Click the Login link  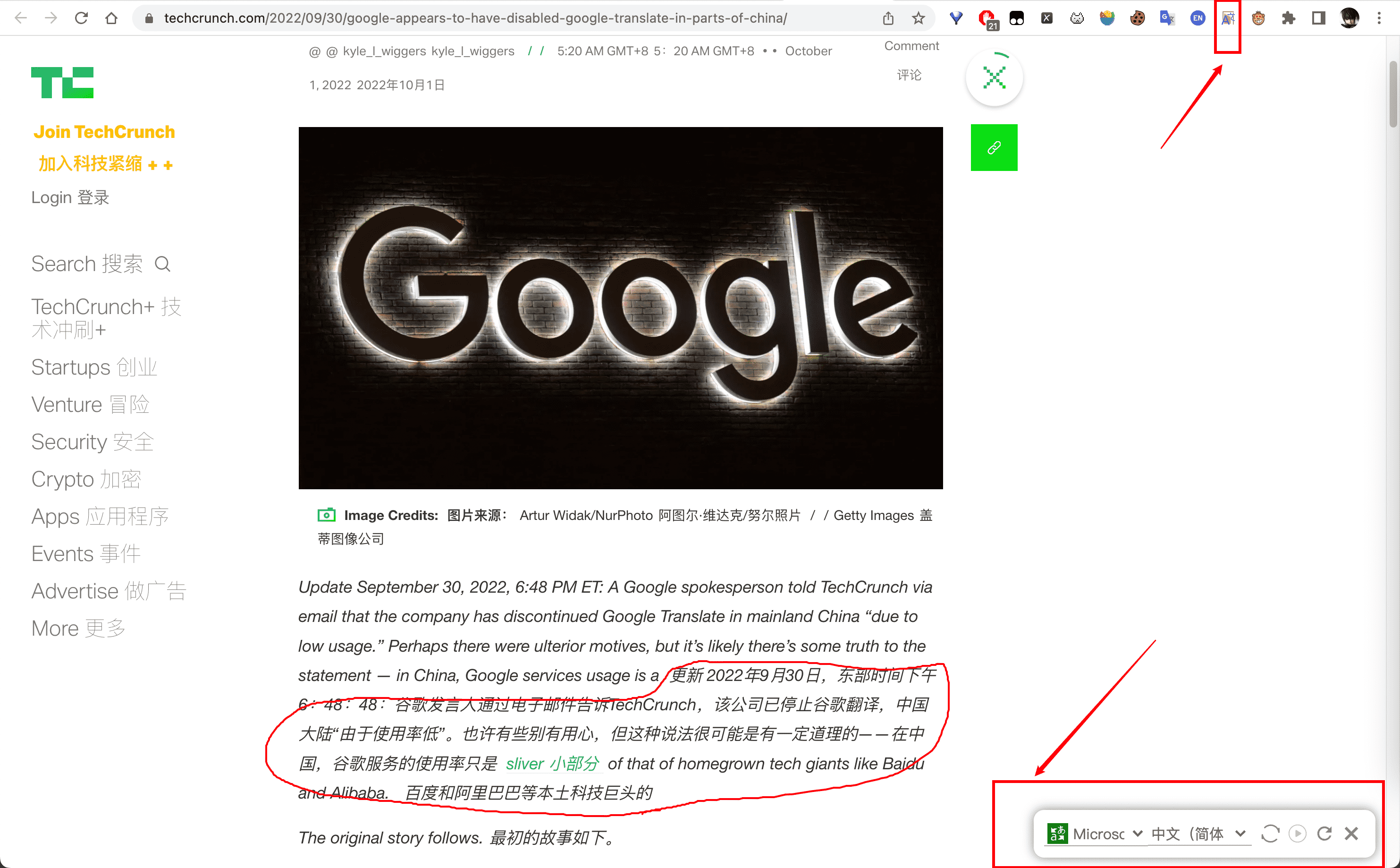pyautogui.click(x=70, y=197)
